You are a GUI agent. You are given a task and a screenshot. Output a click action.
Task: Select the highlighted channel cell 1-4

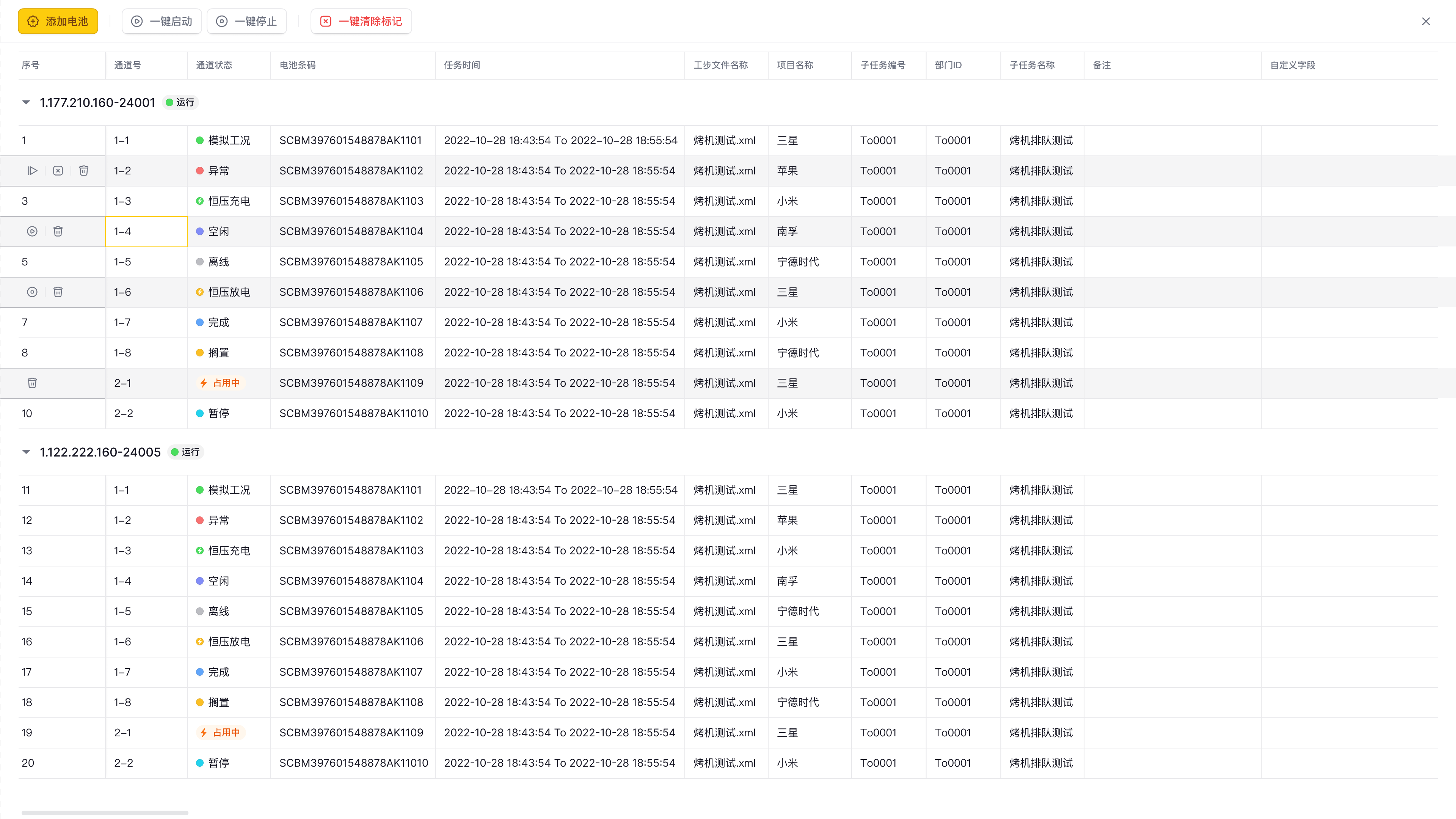click(146, 231)
